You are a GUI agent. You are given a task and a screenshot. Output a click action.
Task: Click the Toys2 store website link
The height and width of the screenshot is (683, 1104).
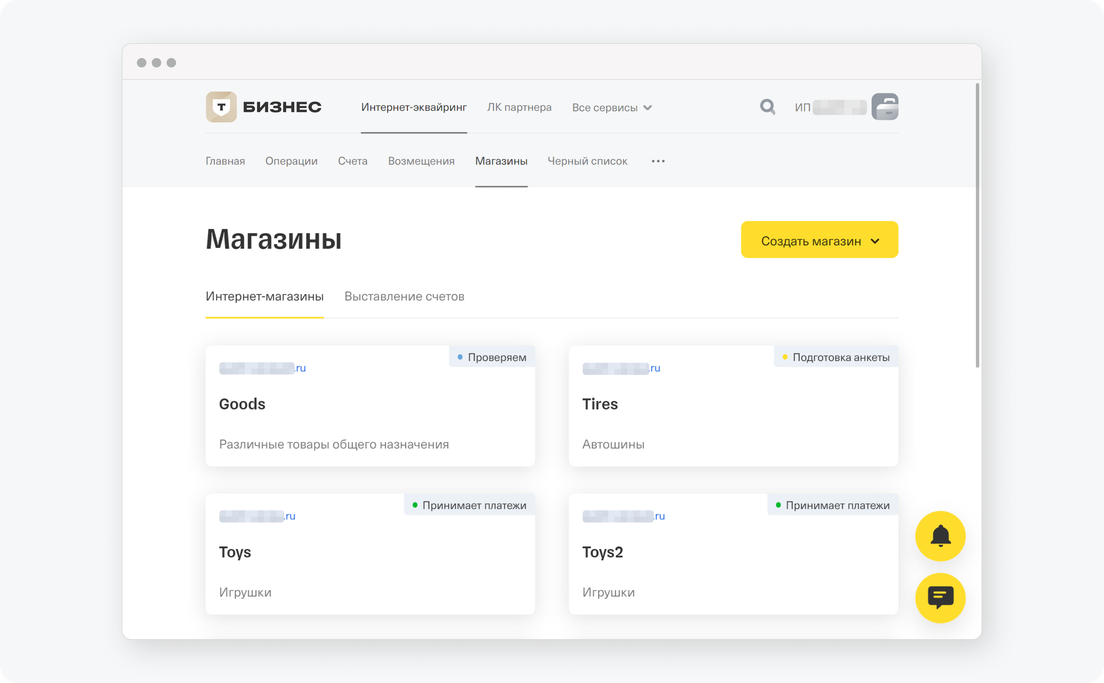point(623,516)
